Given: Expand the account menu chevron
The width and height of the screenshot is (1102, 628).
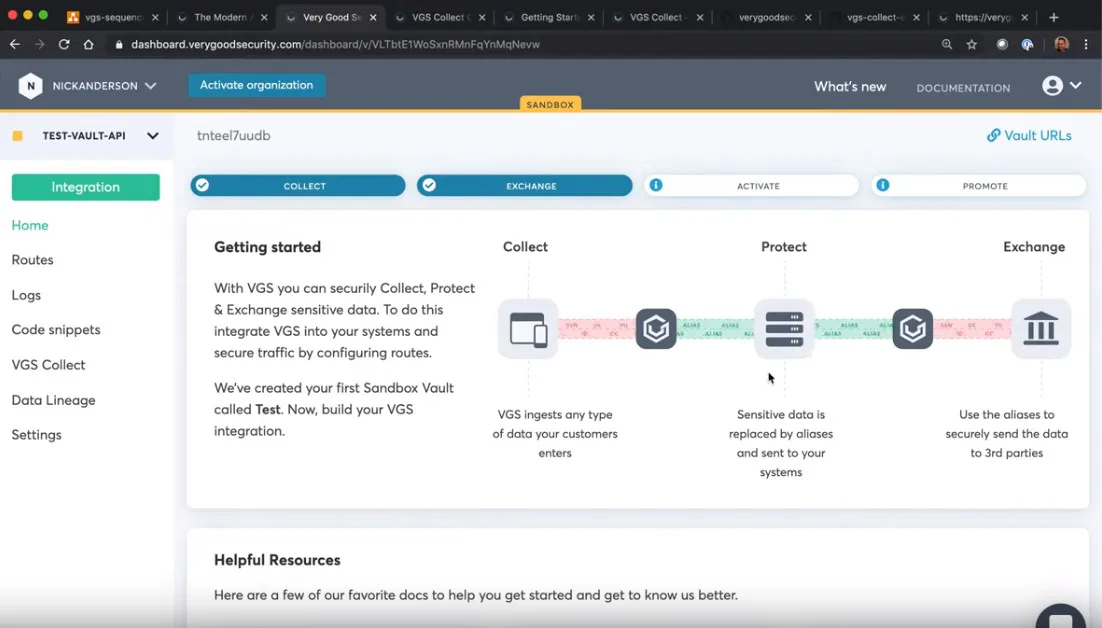Looking at the screenshot, I should point(1075,85).
